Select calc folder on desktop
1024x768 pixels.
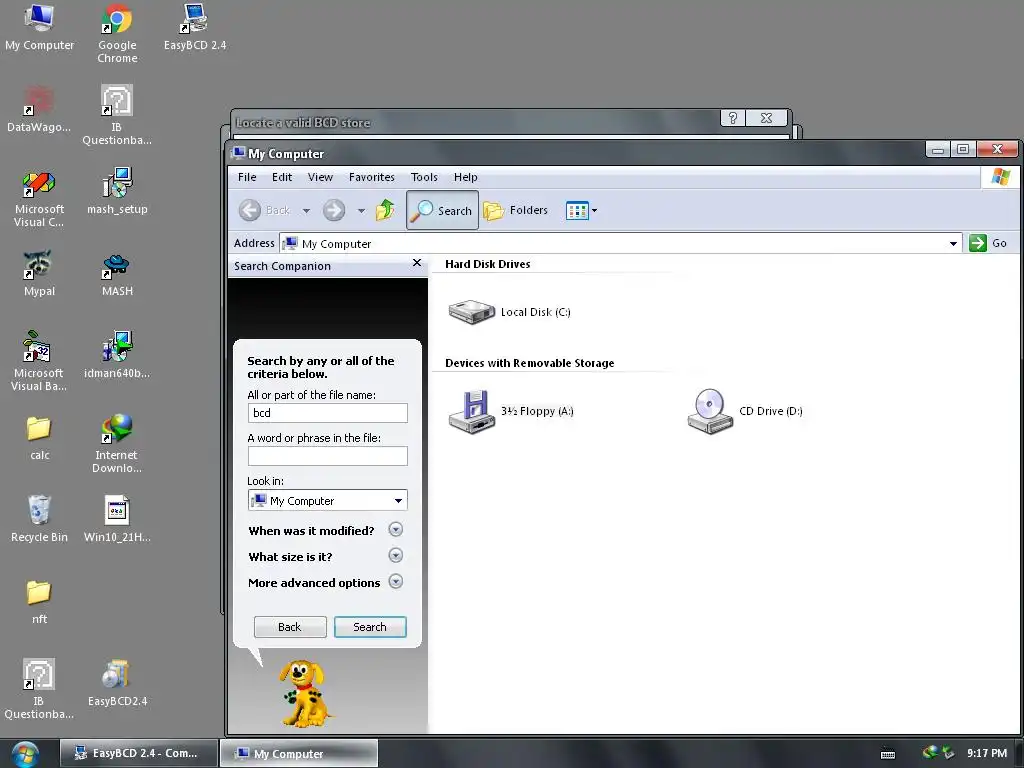click(x=39, y=438)
